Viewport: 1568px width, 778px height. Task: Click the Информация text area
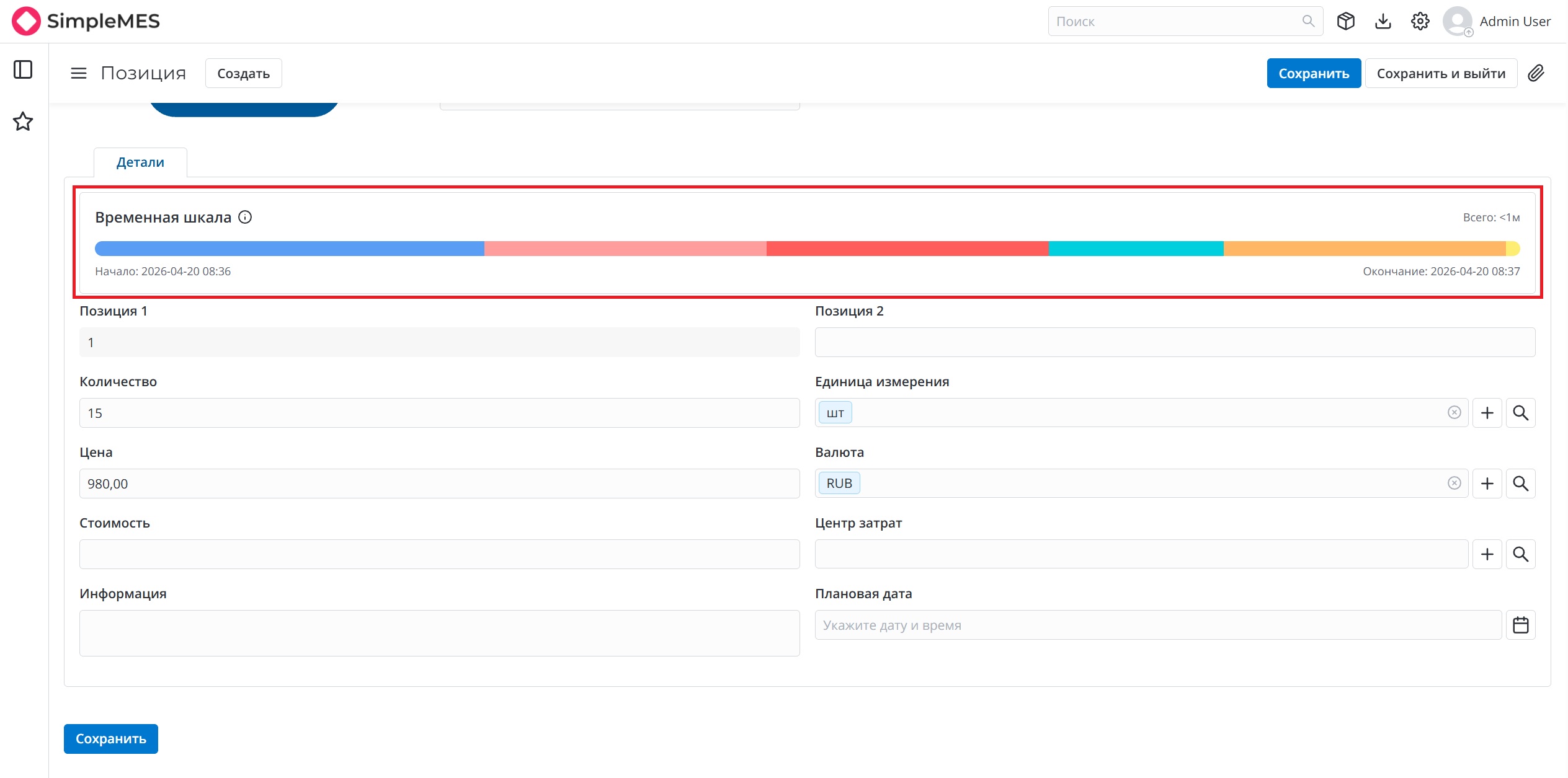point(440,633)
